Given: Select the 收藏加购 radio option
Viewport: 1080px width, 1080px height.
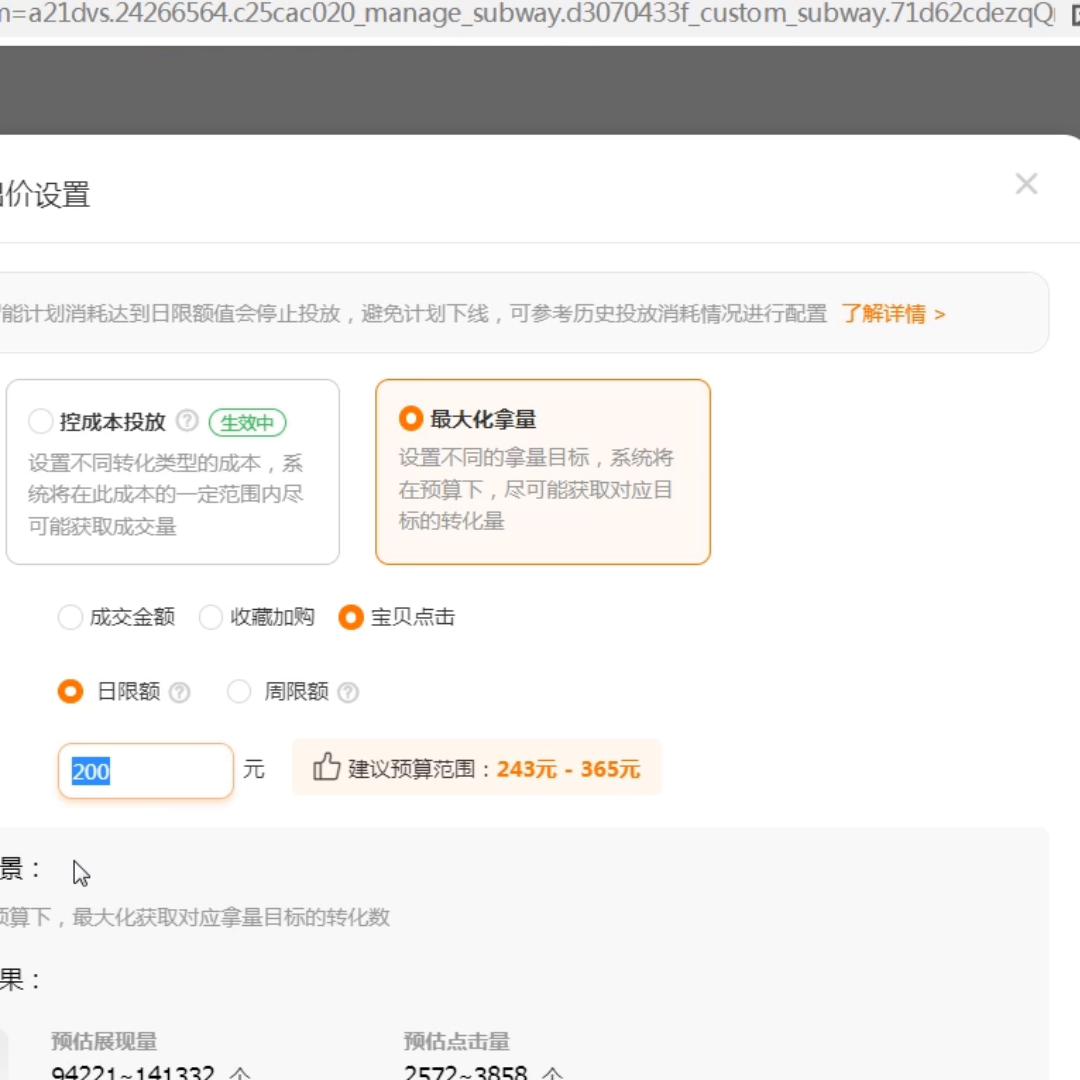Looking at the screenshot, I should coord(210,617).
